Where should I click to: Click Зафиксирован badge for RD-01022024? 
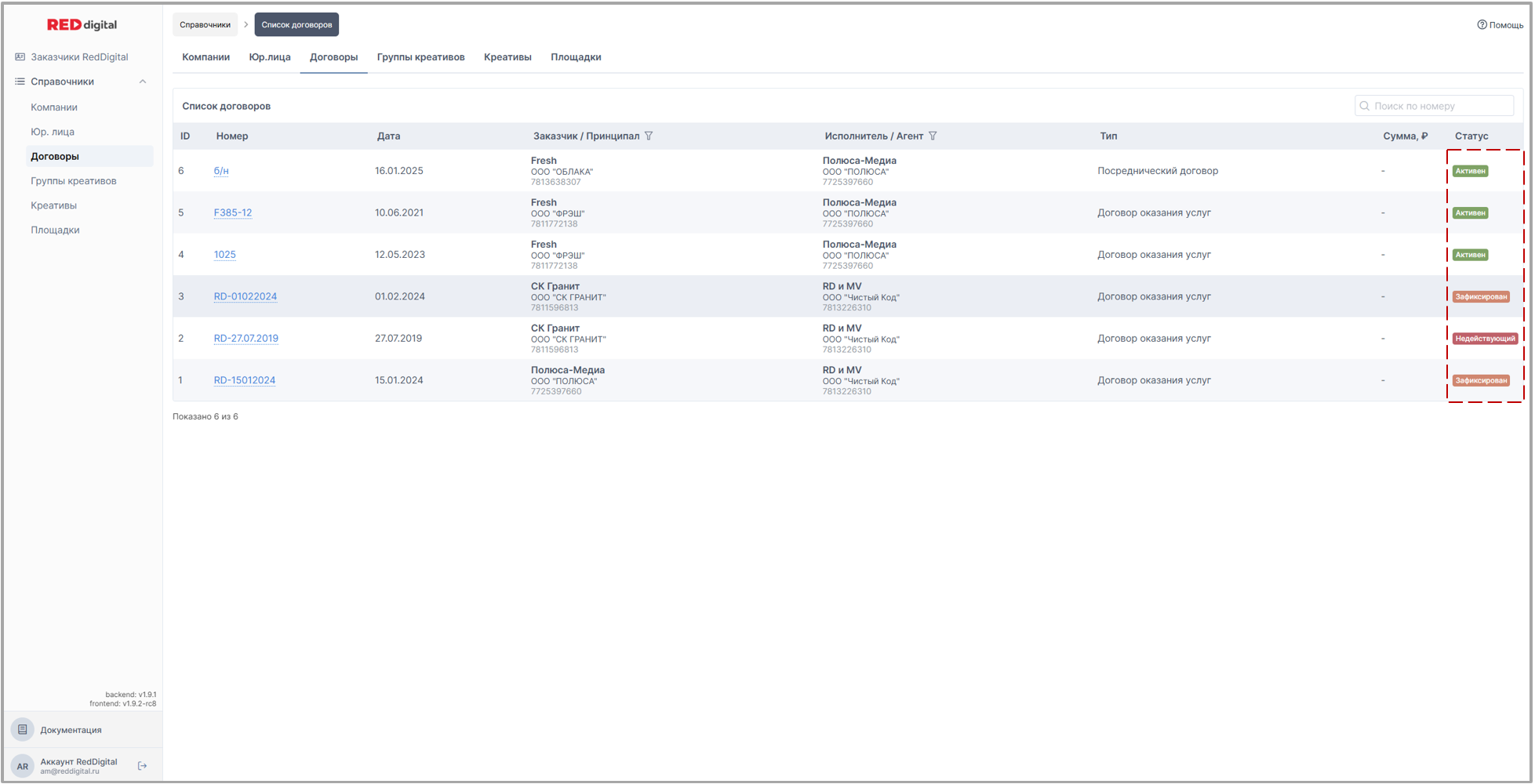coord(1481,297)
